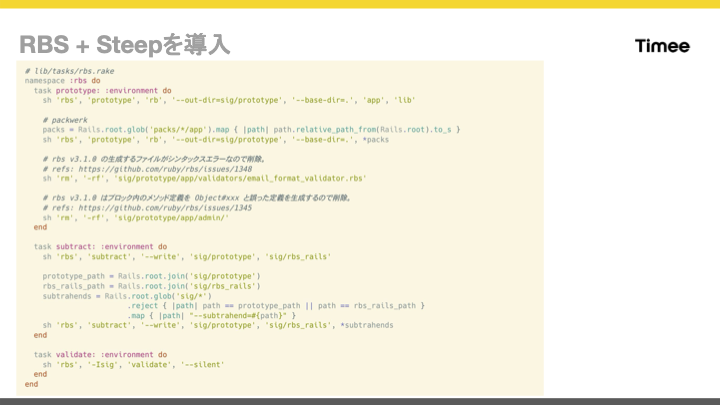This screenshot has width=720, height=405.
Task: Click the Timee logo
Action: (662, 46)
